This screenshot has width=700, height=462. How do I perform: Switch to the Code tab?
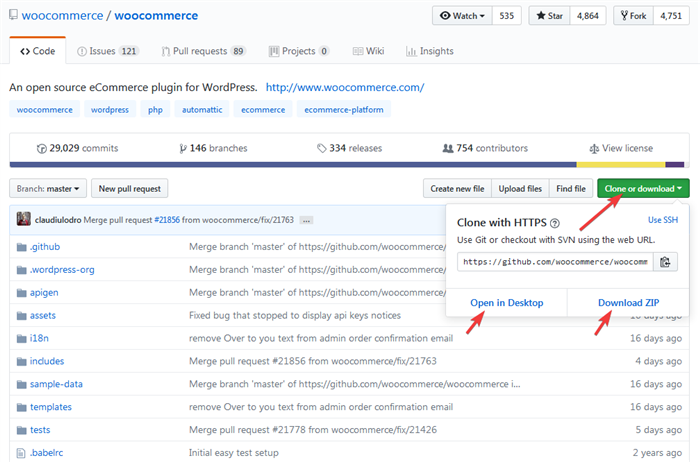click(x=38, y=51)
